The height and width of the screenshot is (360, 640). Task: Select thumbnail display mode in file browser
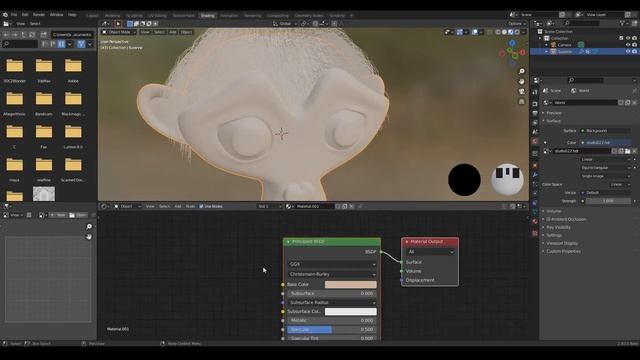[61, 44]
